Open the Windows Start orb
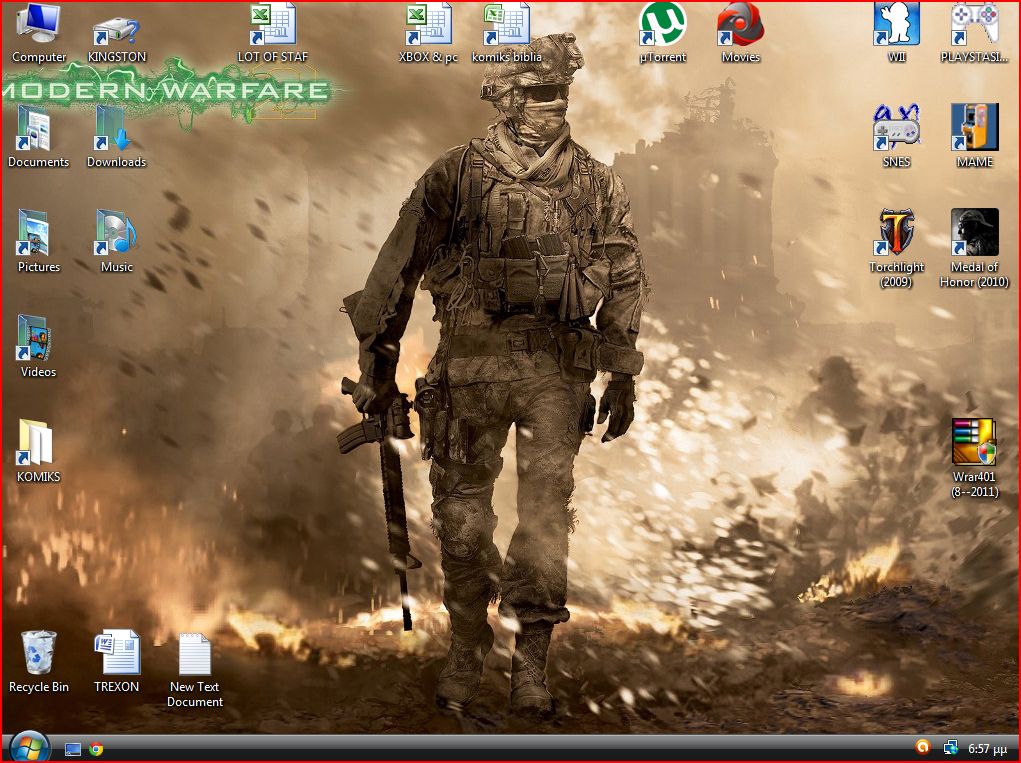Viewport: 1021px width, 763px height. point(30,747)
